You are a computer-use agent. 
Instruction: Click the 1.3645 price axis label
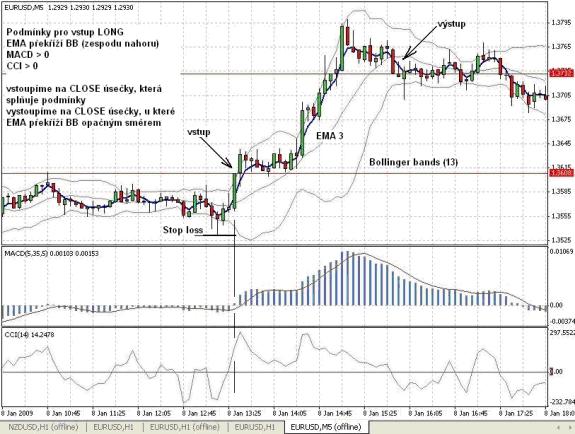[561, 143]
